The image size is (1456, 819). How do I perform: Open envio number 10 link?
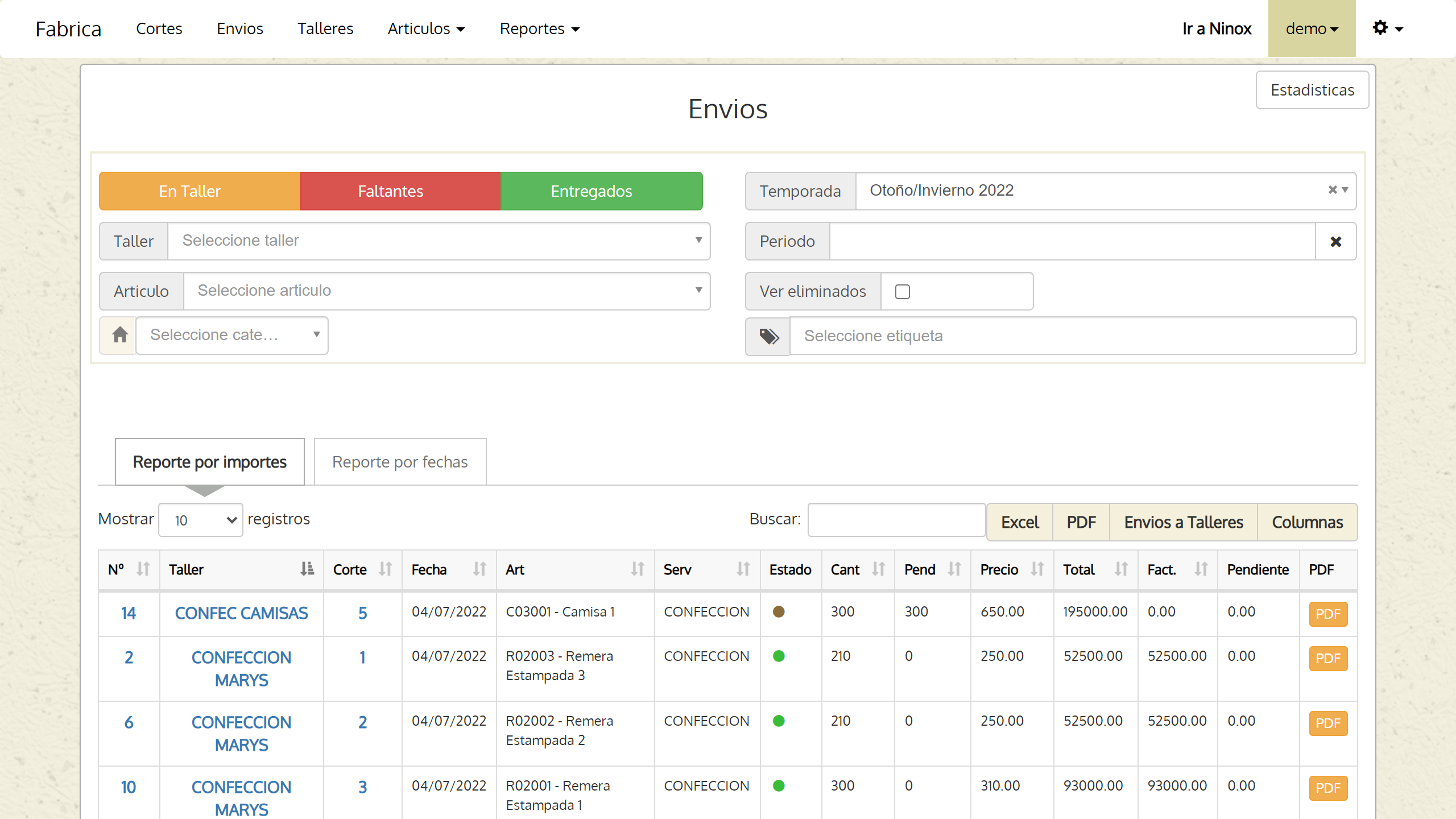[x=129, y=787]
